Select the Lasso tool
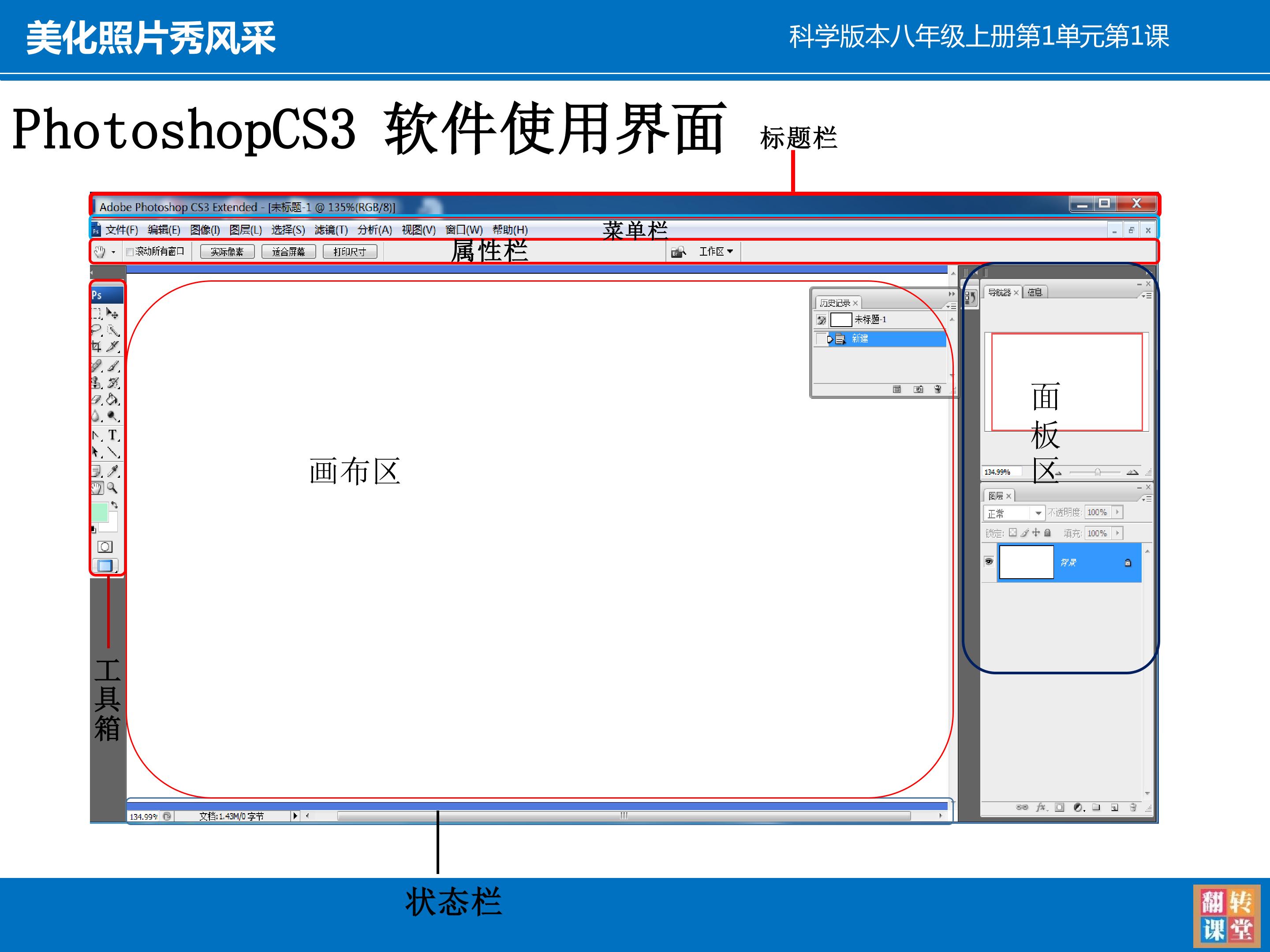 coord(97,330)
